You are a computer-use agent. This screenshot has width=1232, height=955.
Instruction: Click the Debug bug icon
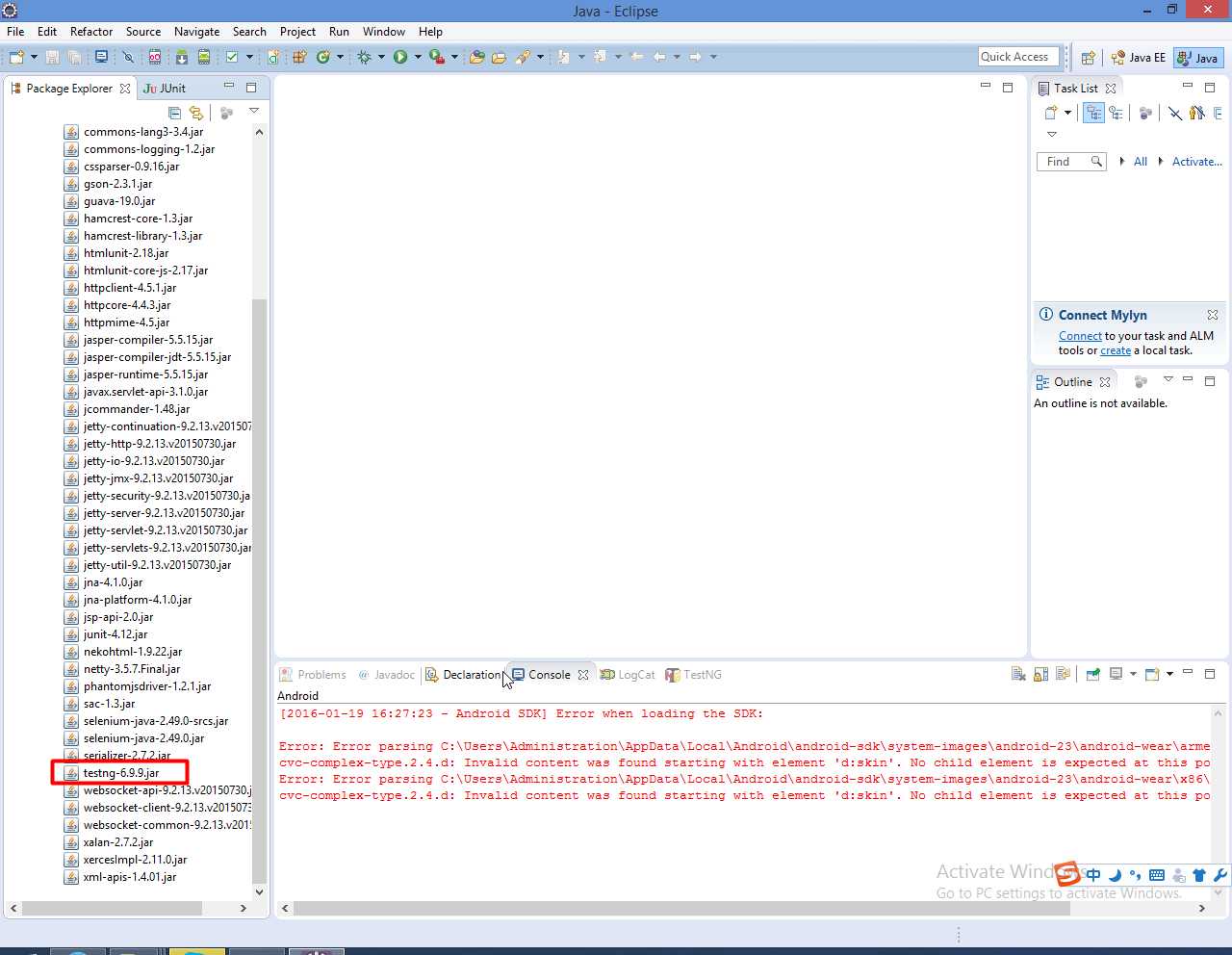tap(364, 57)
